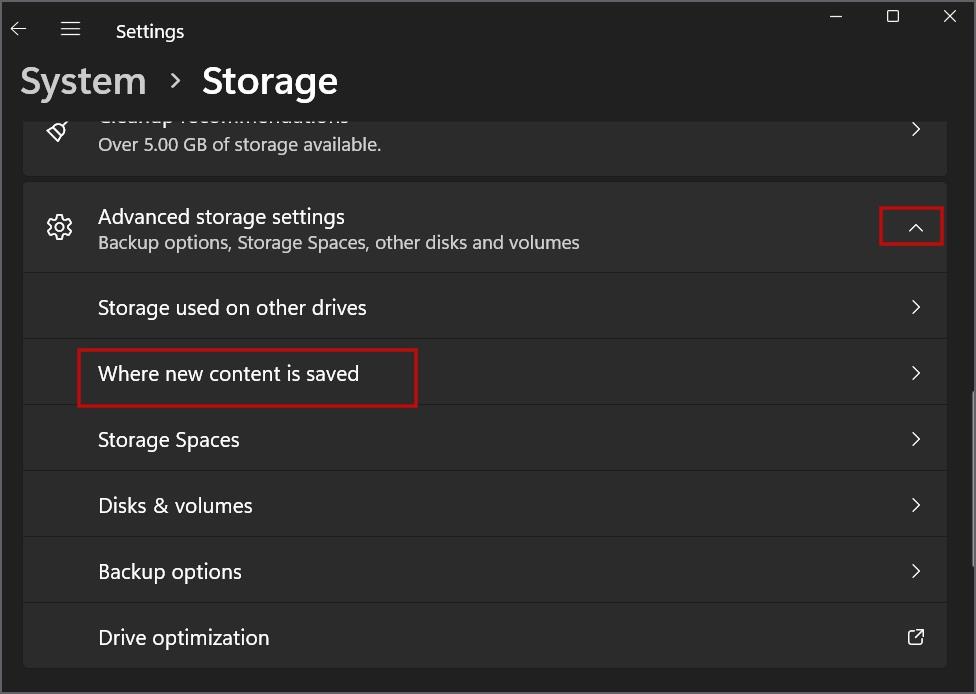The width and height of the screenshot is (976, 694).
Task: Maximize the Settings window
Action: tap(893, 16)
